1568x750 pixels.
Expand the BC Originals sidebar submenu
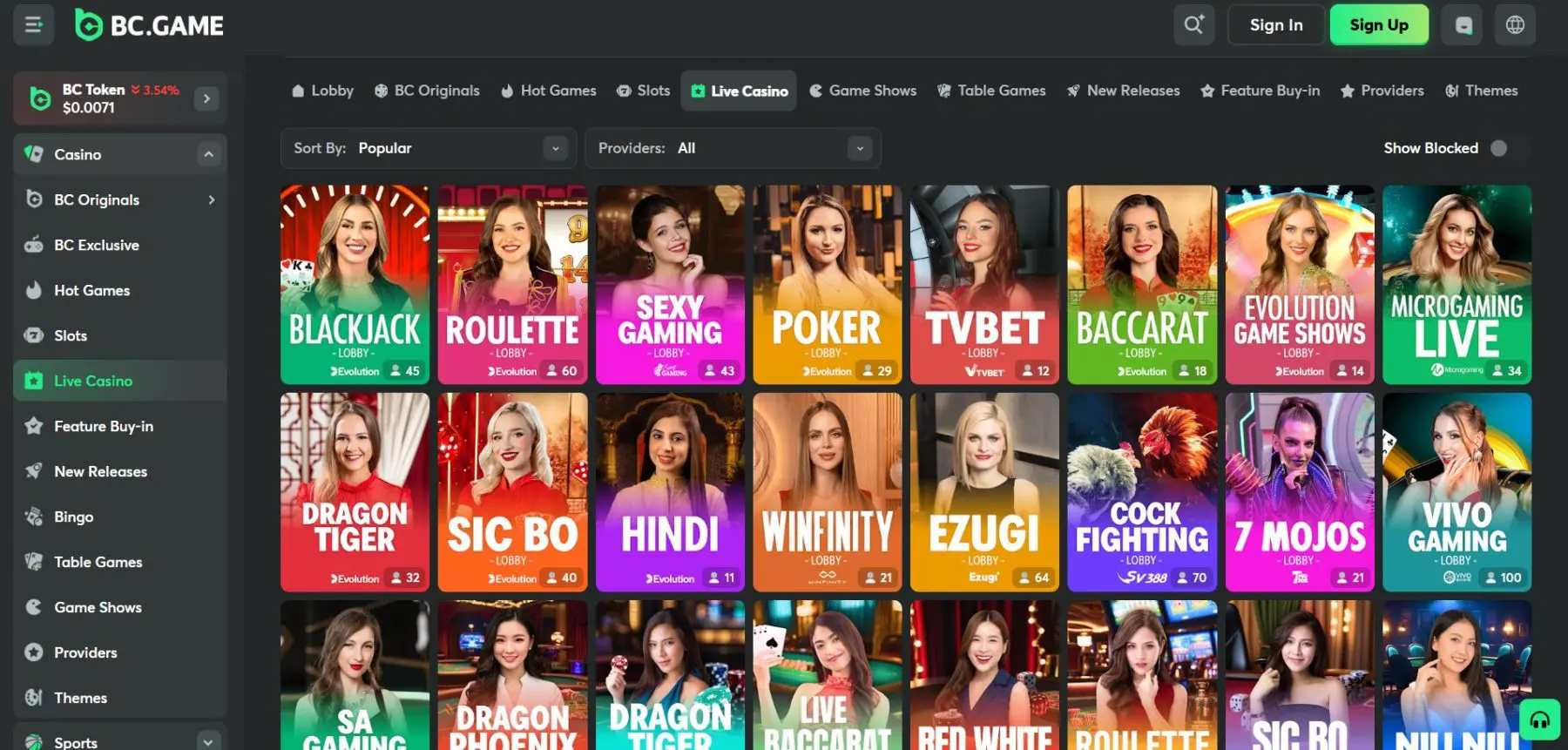(x=211, y=199)
